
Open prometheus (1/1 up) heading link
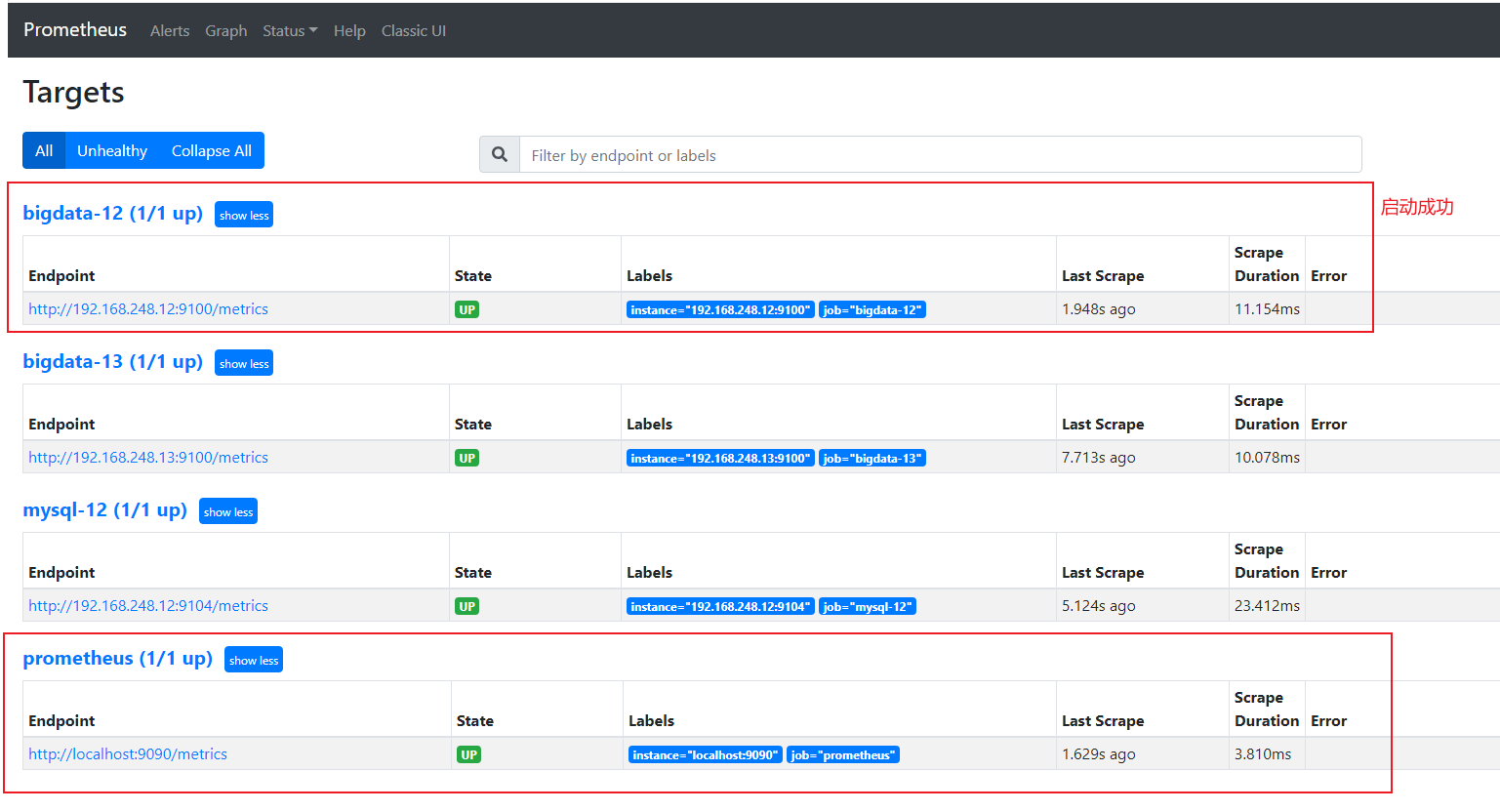click(118, 658)
